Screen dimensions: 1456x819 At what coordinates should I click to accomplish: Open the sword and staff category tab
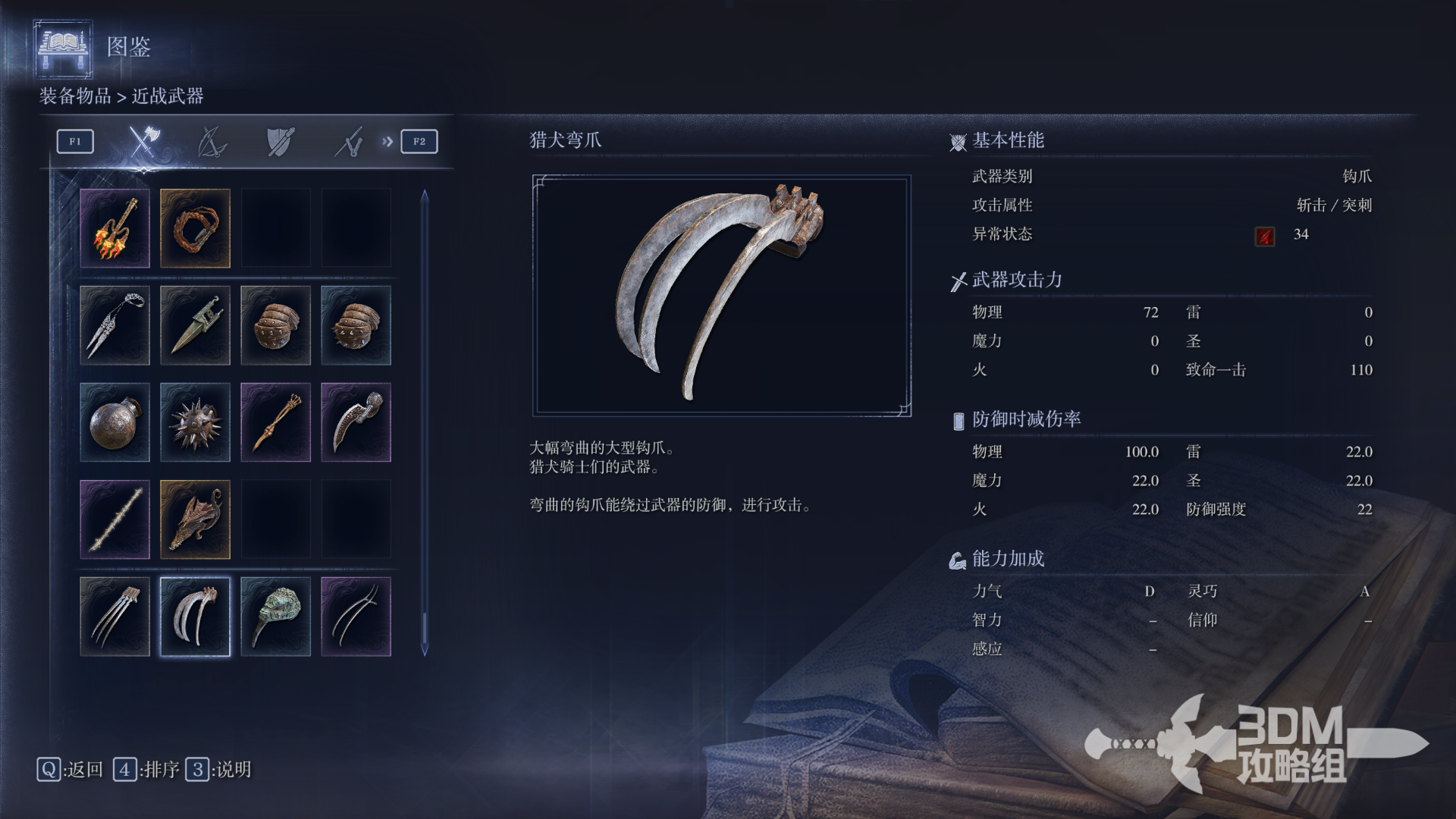[x=349, y=141]
